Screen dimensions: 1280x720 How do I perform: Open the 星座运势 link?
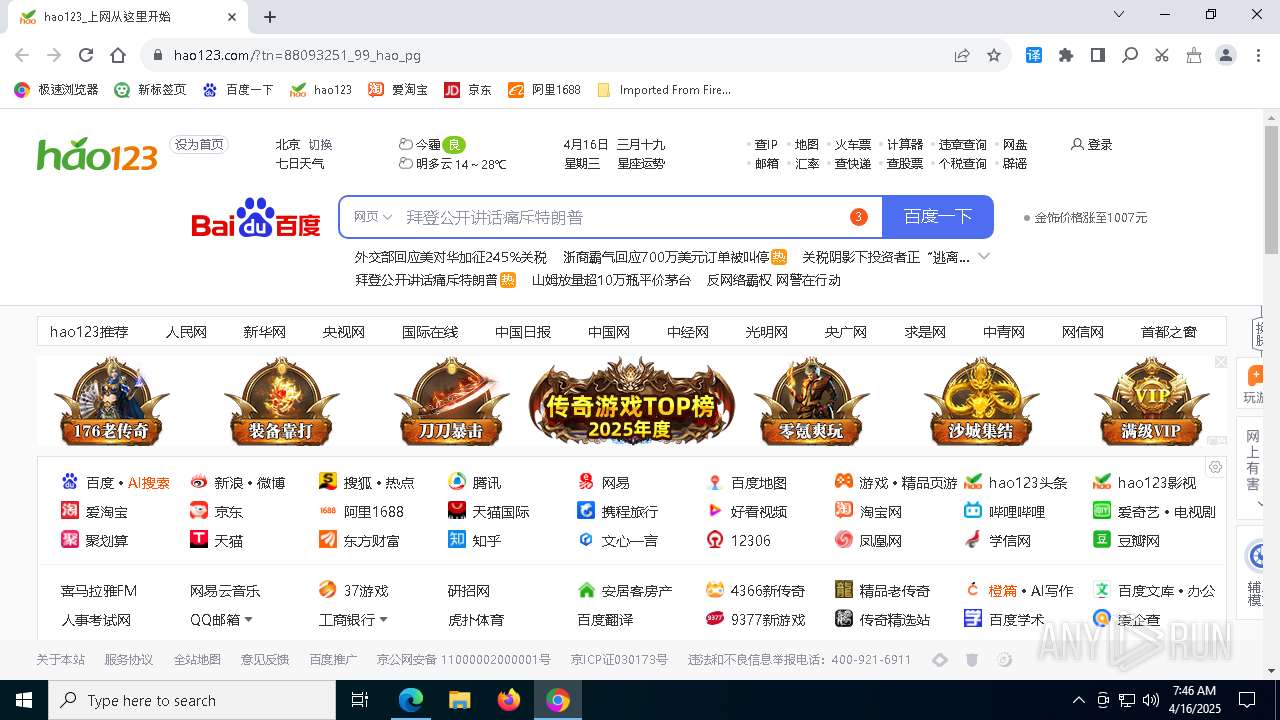(x=641, y=164)
